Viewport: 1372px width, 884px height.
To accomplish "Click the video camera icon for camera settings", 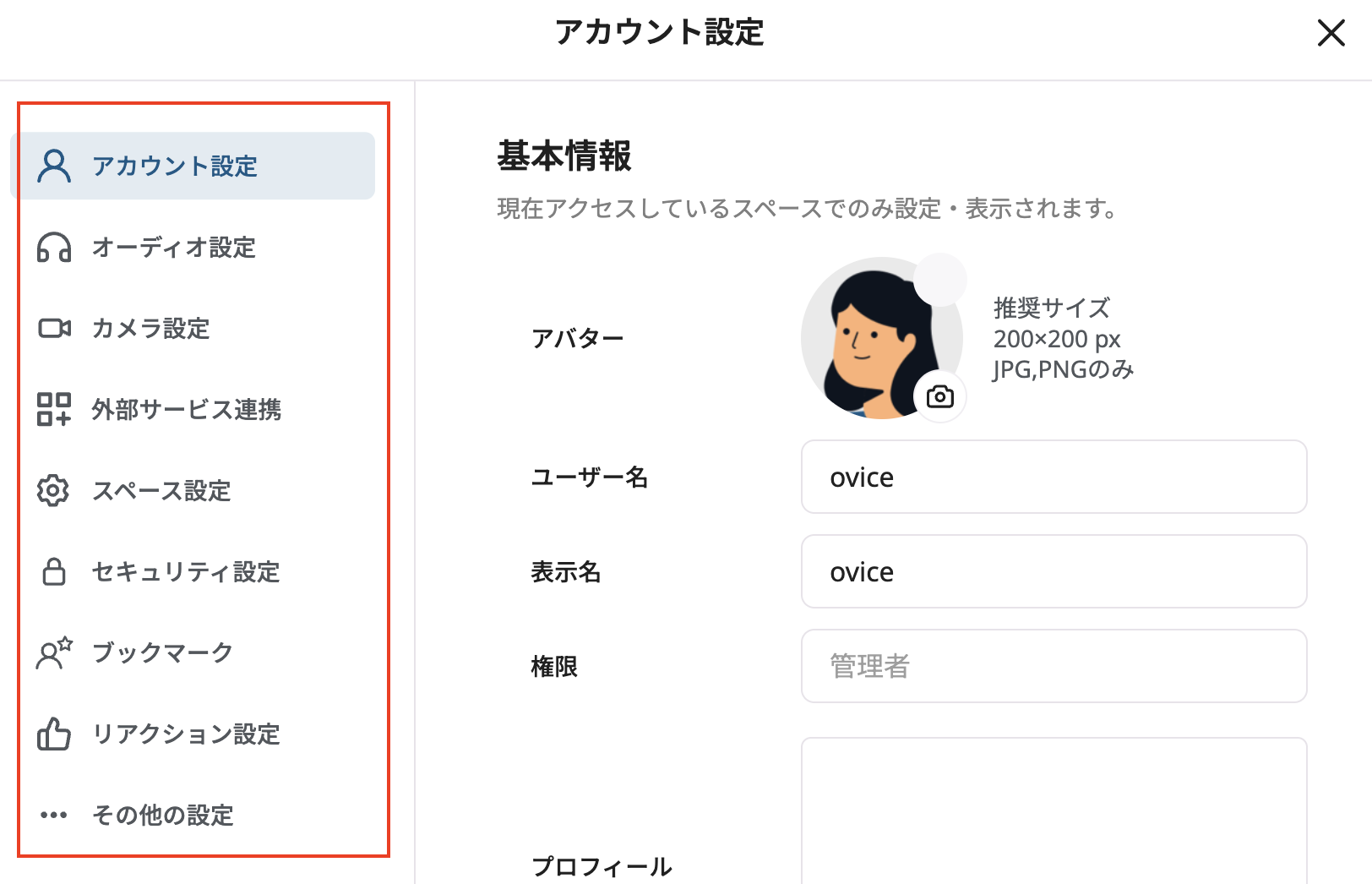I will (x=53, y=329).
